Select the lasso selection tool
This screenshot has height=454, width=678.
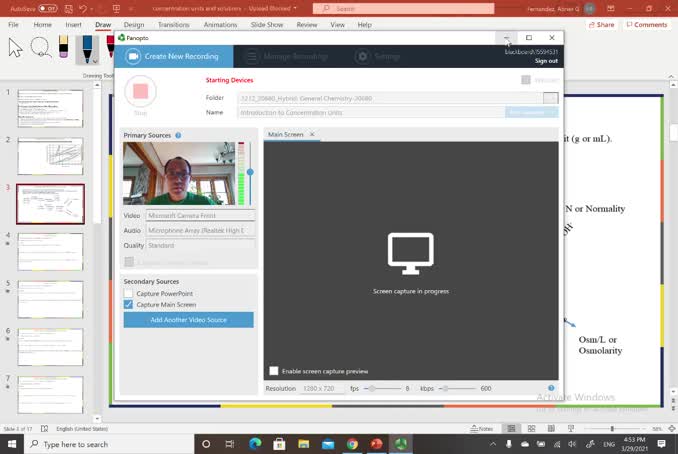[41, 47]
